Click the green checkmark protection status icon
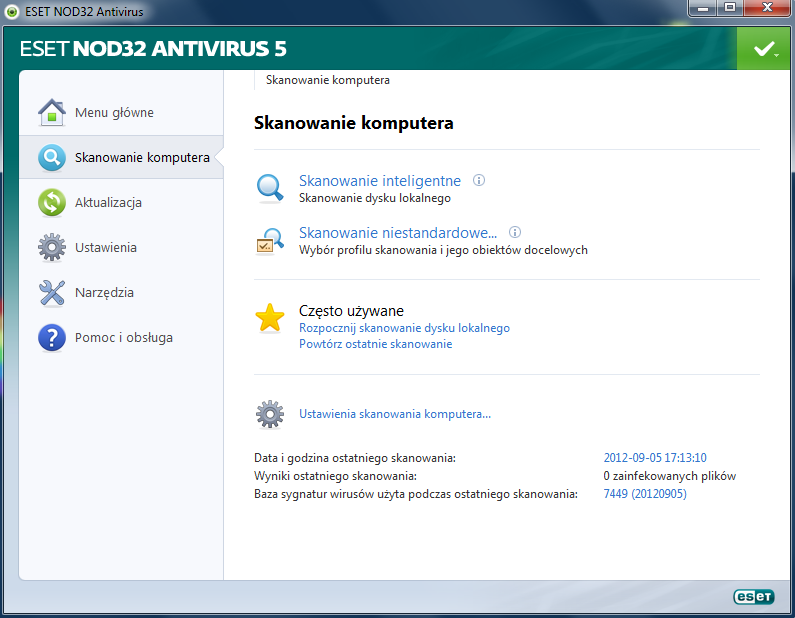The width and height of the screenshot is (795, 618). [765, 49]
